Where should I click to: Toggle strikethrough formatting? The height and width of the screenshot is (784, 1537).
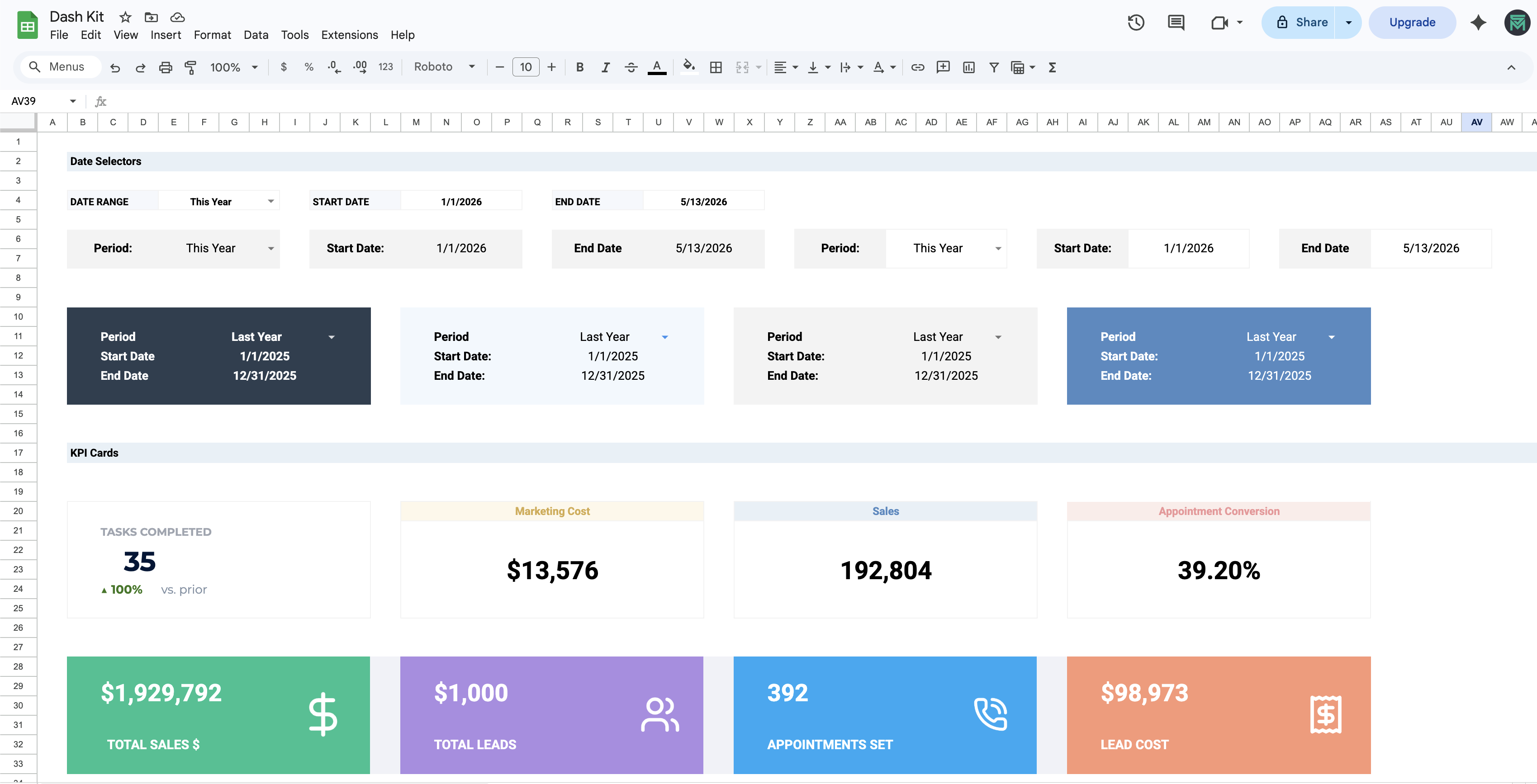pos(631,67)
